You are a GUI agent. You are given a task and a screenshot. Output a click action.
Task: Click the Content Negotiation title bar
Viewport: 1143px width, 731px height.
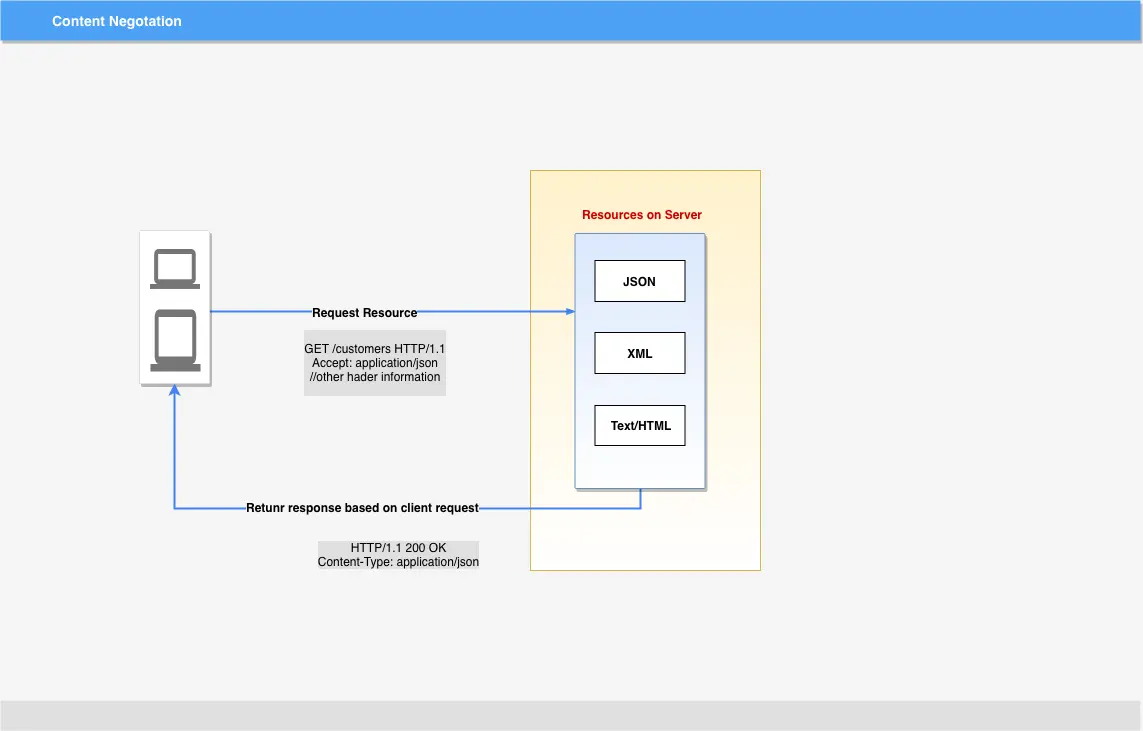(x=571, y=21)
